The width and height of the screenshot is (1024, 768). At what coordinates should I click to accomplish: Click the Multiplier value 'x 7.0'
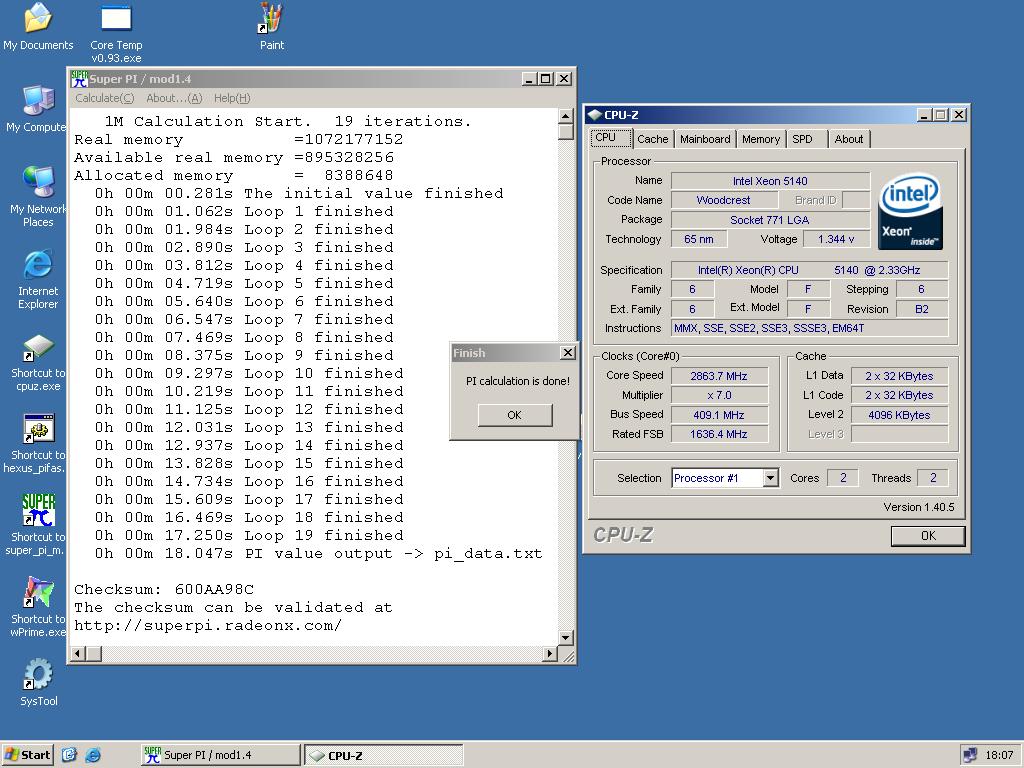coord(719,395)
